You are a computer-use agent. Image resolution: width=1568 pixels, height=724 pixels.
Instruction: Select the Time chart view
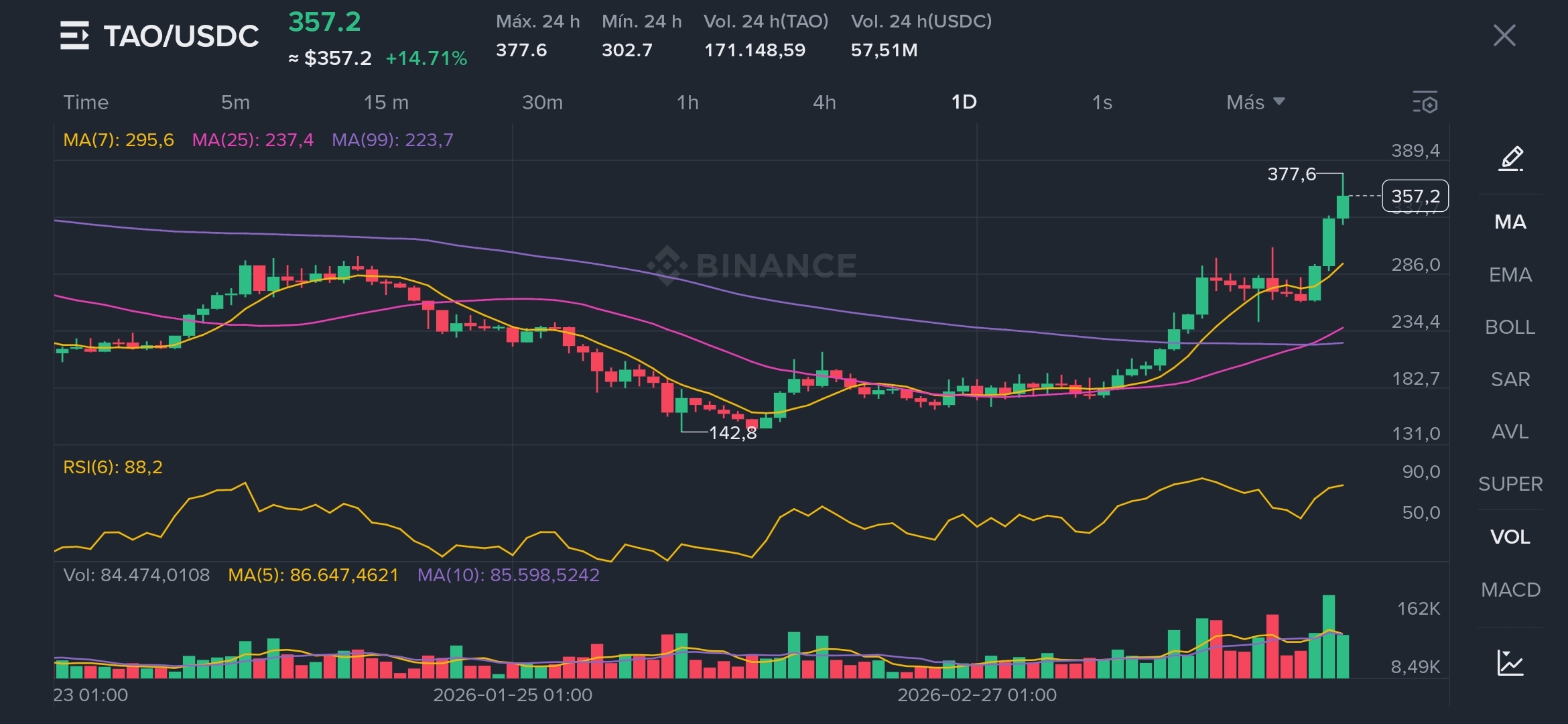pos(86,103)
